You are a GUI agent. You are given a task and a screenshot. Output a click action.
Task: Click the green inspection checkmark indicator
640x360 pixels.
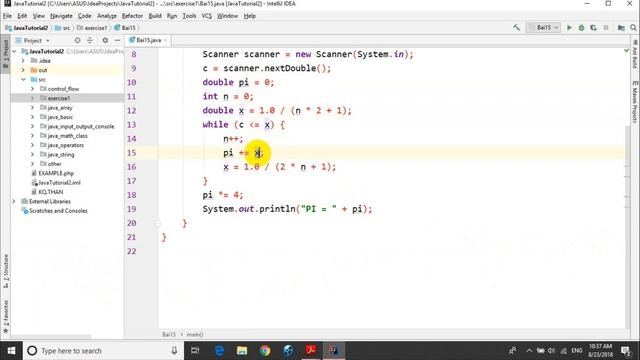point(627,51)
